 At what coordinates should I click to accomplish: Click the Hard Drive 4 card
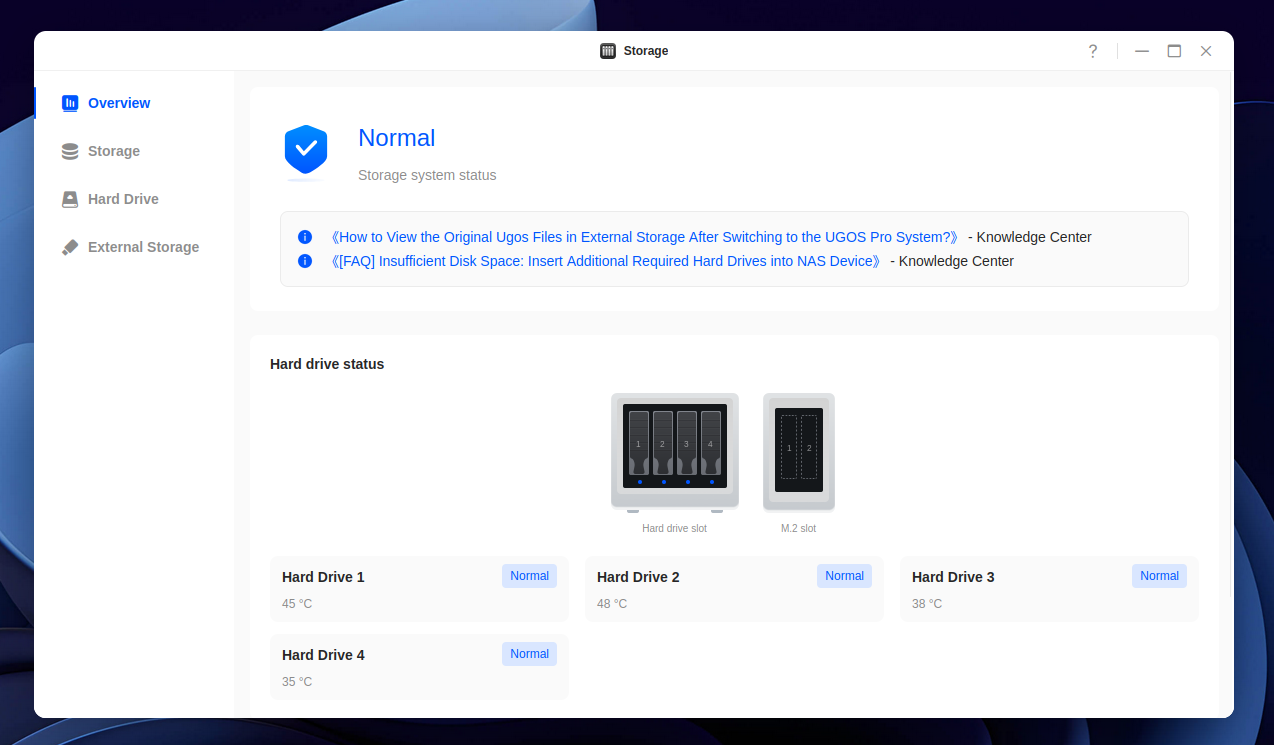419,667
